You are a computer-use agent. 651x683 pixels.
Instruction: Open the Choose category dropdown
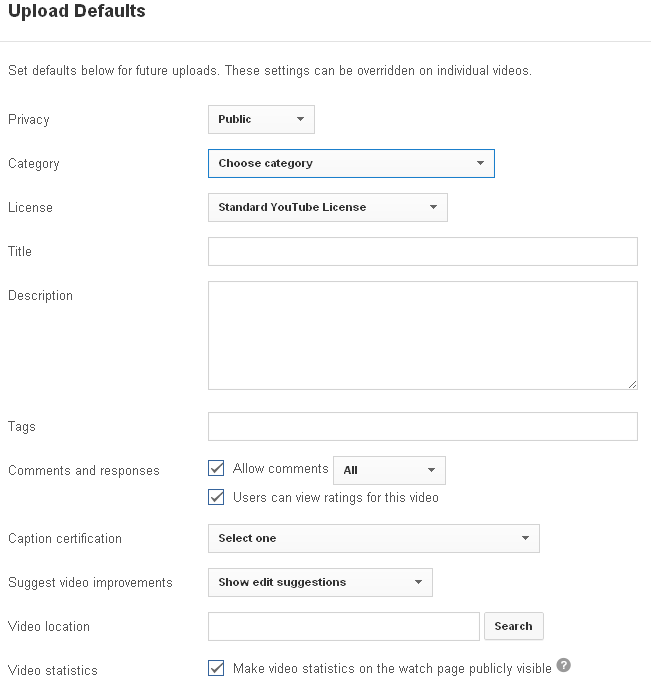coord(351,163)
